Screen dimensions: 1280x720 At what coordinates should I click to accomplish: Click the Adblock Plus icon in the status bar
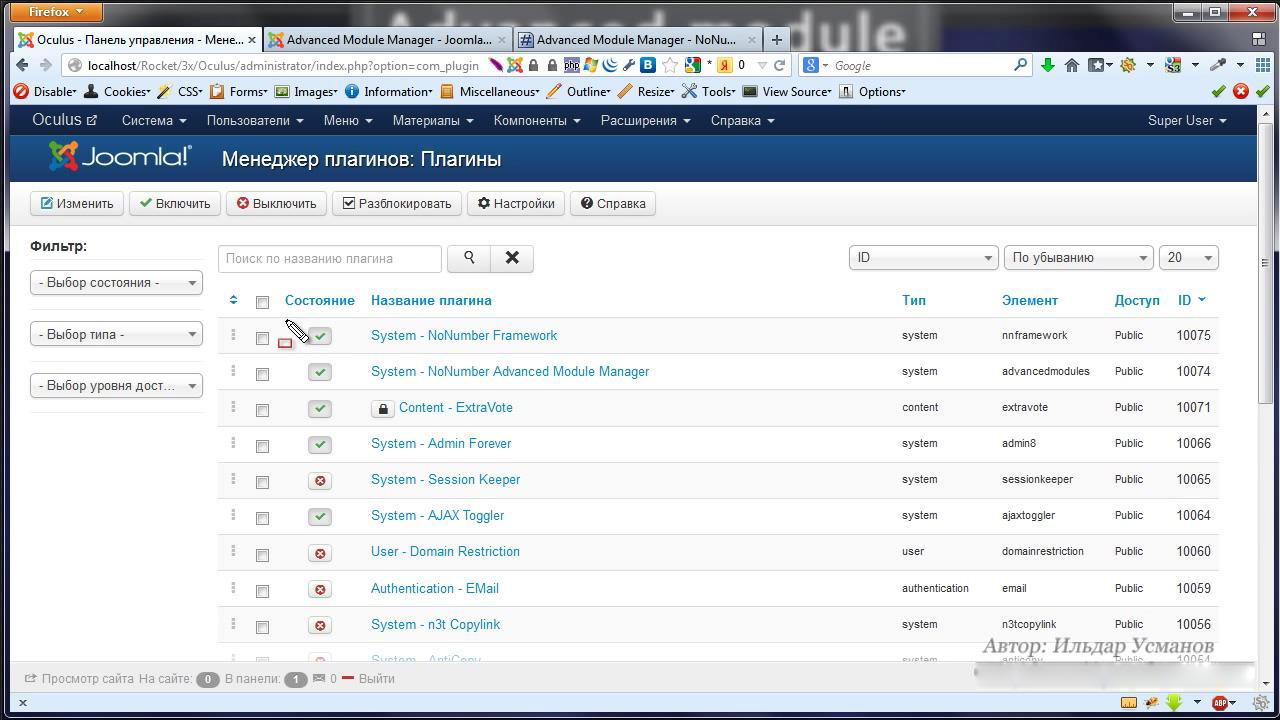tap(1219, 703)
